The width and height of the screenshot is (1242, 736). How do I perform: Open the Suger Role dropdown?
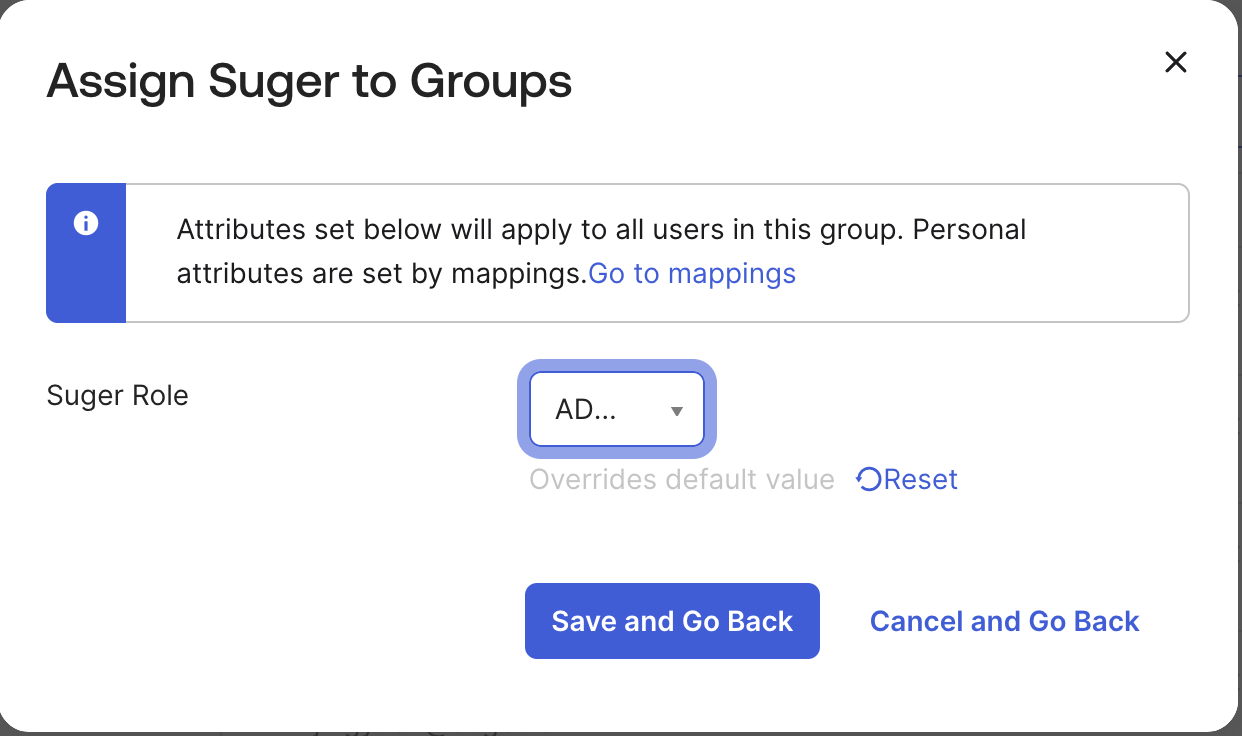point(616,410)
